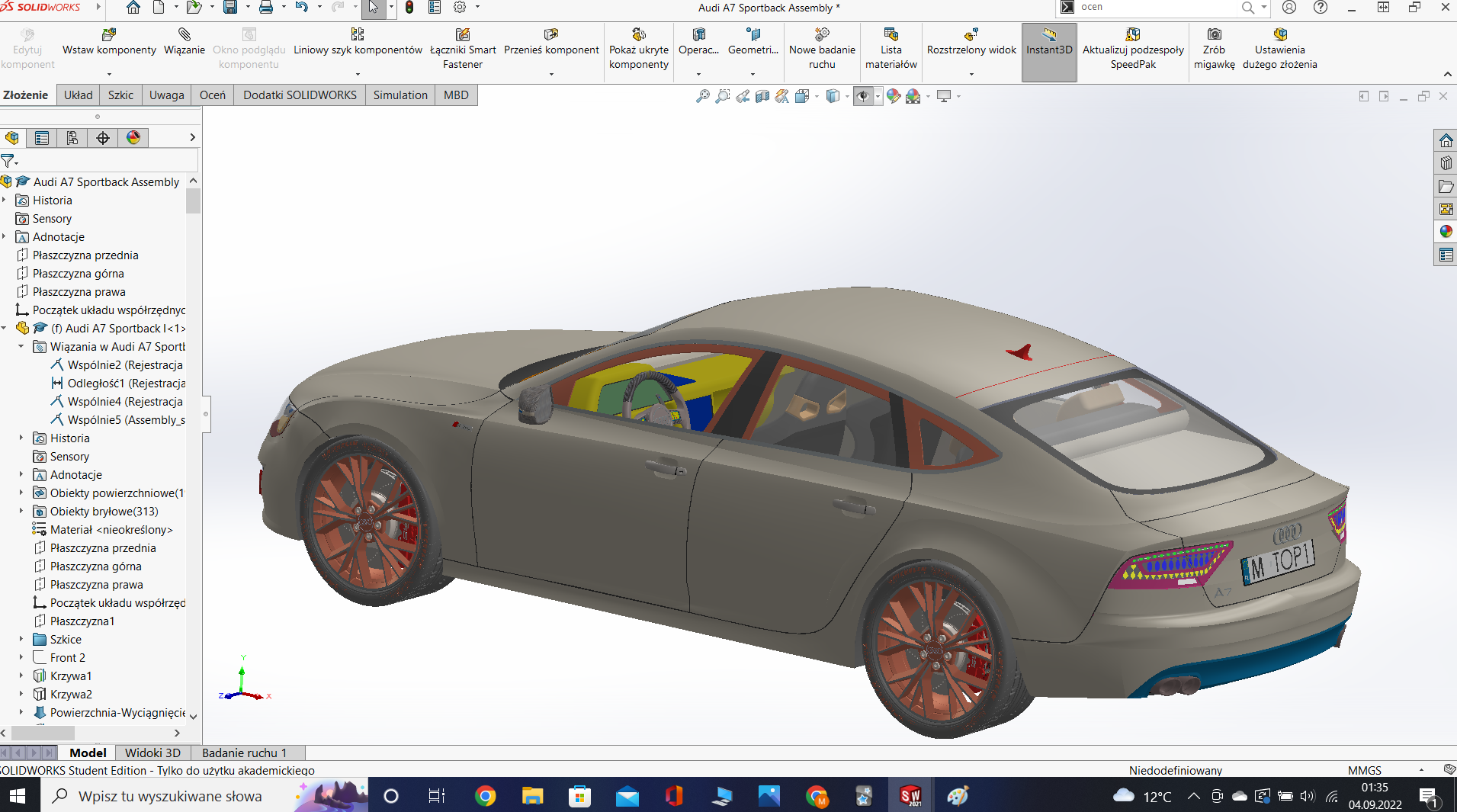The image size is (1457, 812).
Task: Click the command search field containing 'ocen'
Action: pos(1155,8)
